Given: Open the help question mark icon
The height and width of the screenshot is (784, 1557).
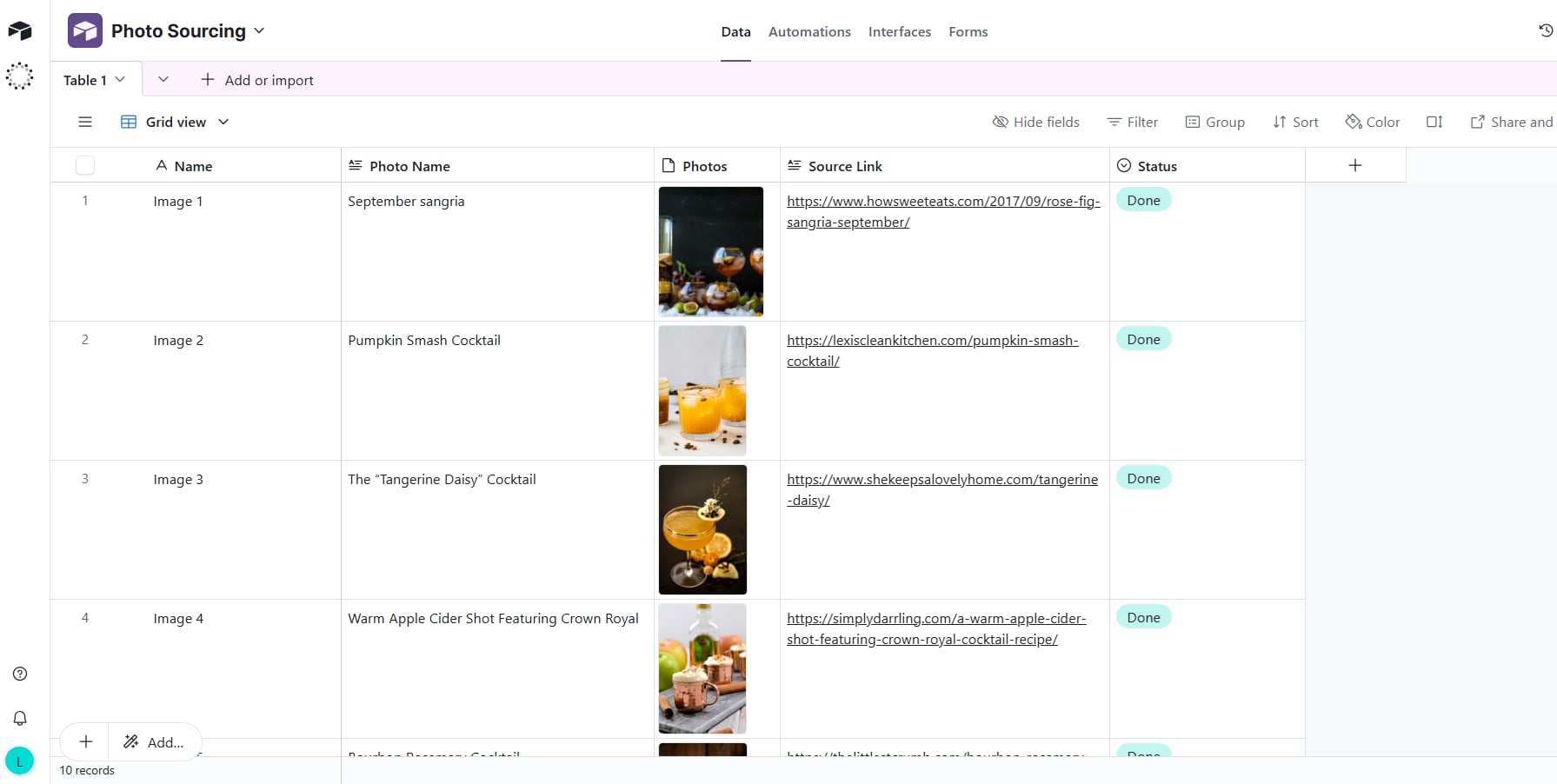Looking at the screenshot, I should click(x=20, y=674).
